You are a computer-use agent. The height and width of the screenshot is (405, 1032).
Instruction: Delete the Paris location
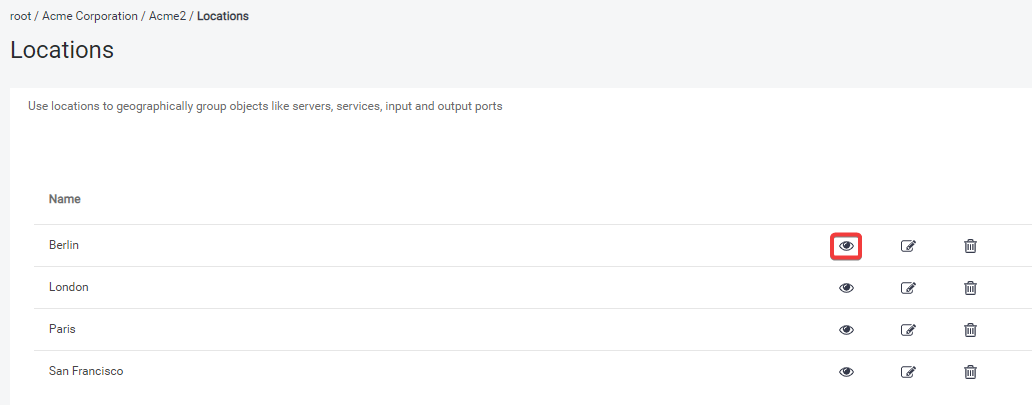point(970,330)
